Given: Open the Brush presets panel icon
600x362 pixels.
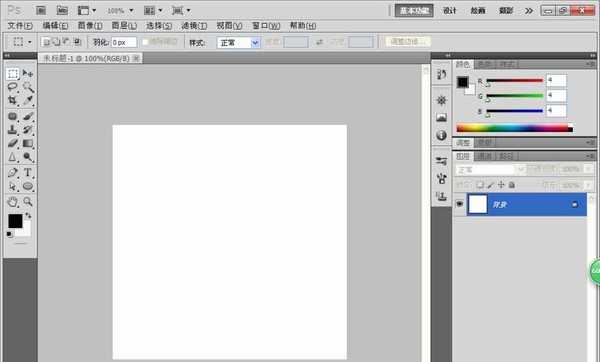Looking at the screenshot, I should (442, 161).
